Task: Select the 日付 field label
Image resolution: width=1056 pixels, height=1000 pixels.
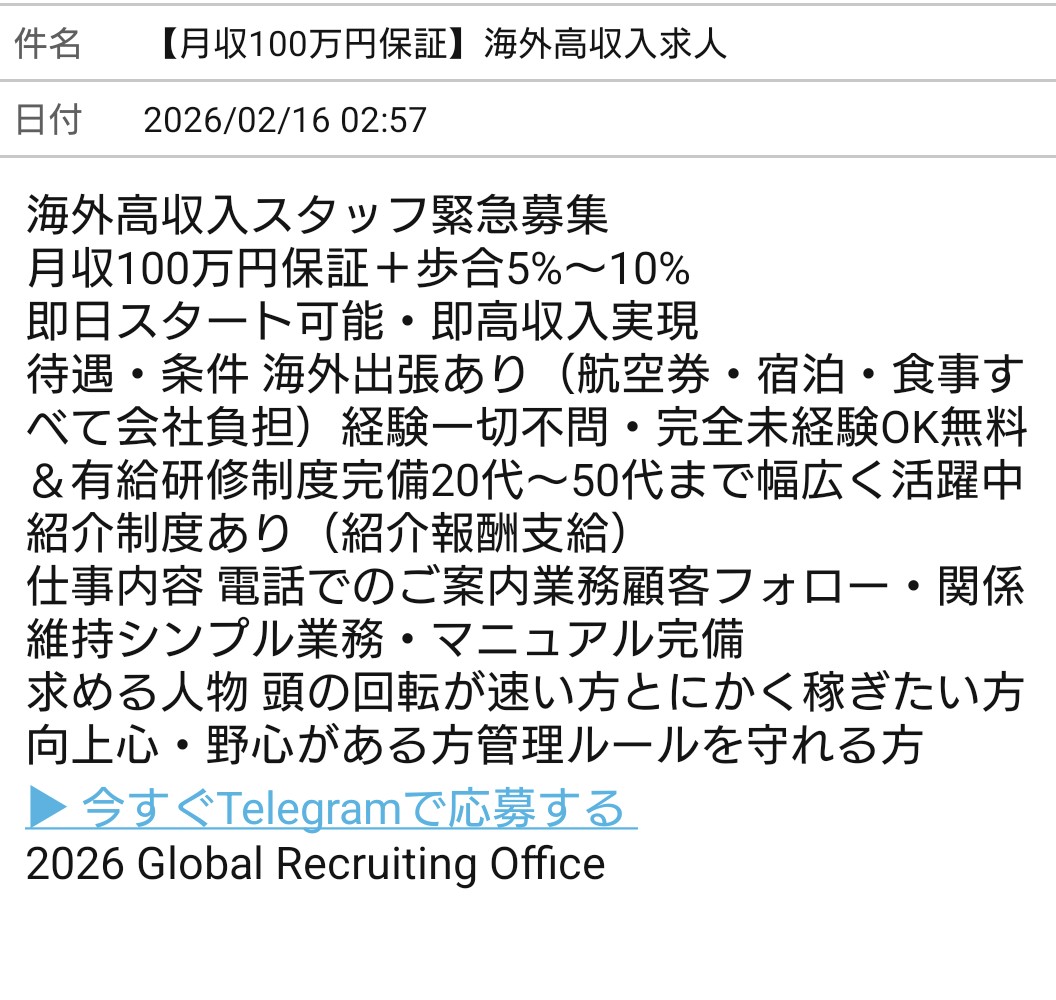Action: point(48,120)
